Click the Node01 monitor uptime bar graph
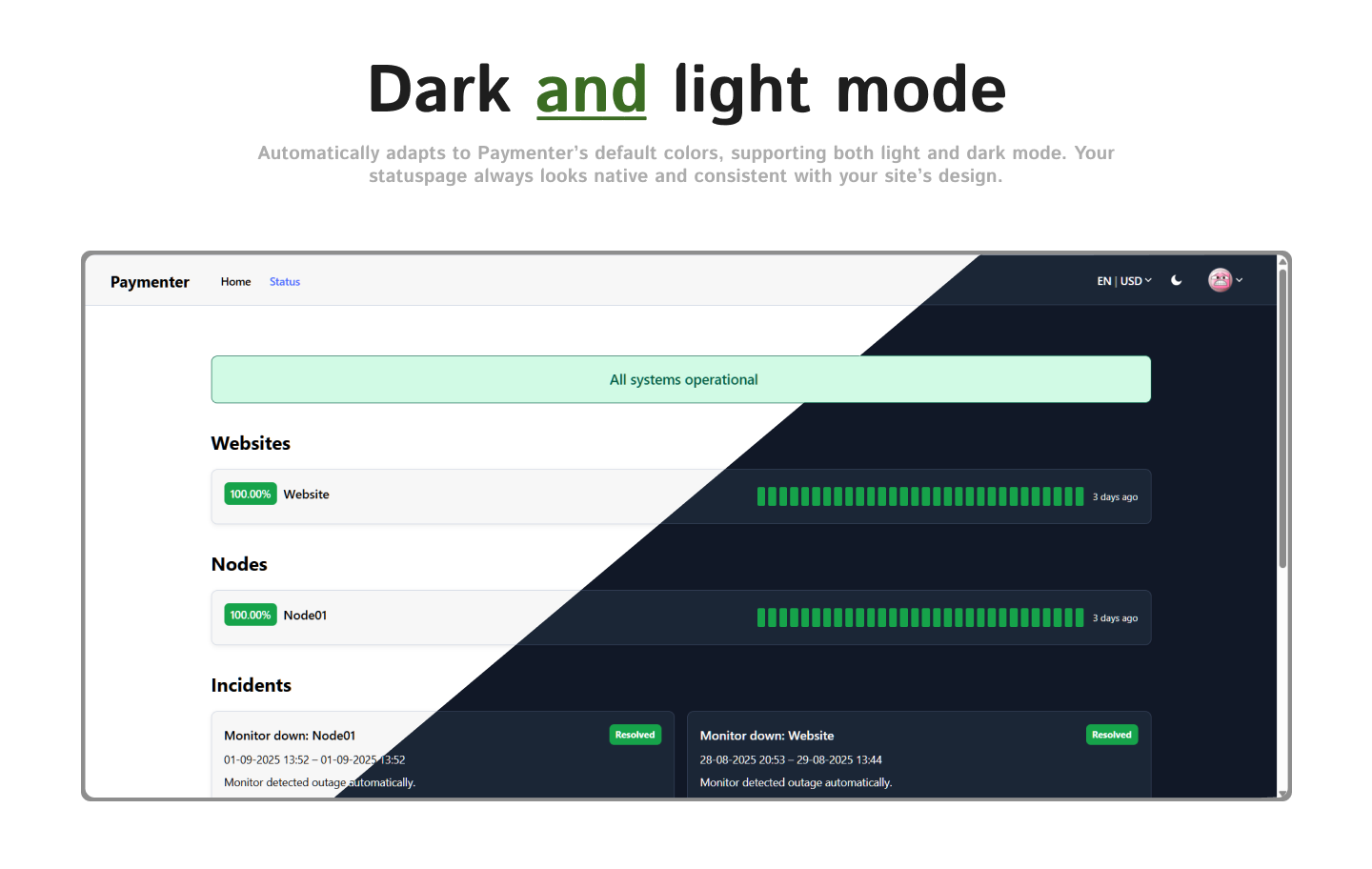Viewport: 1372px width, 869px height. pos(919,617)
